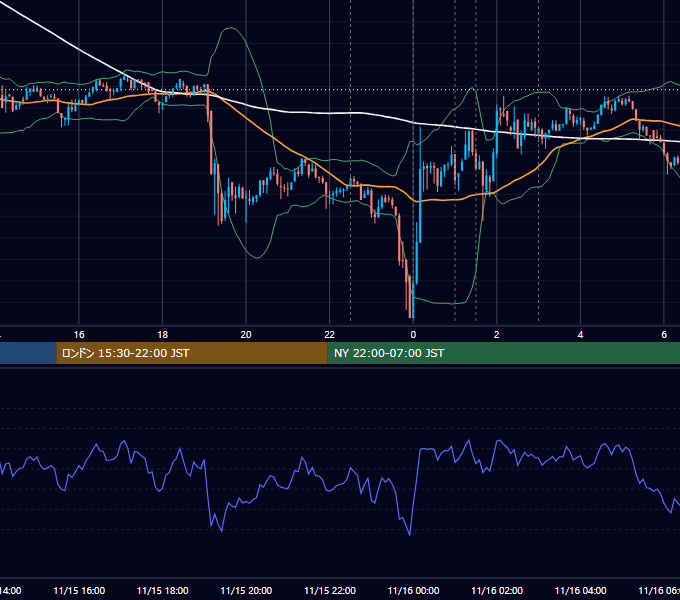Click the 11/16 00:00 date label

click(413, 590)
